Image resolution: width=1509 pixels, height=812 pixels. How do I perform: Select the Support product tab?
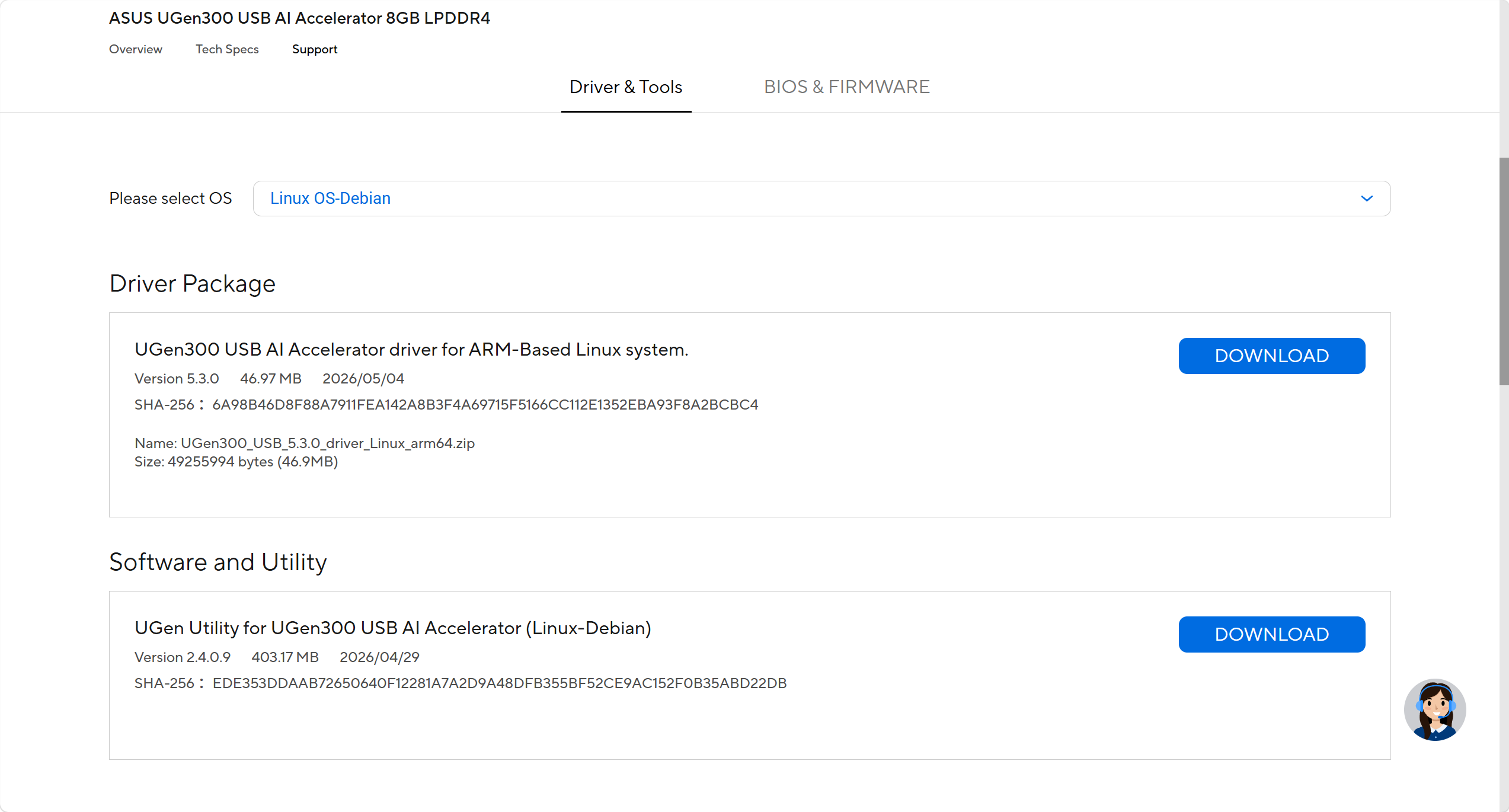click(315, 49)
